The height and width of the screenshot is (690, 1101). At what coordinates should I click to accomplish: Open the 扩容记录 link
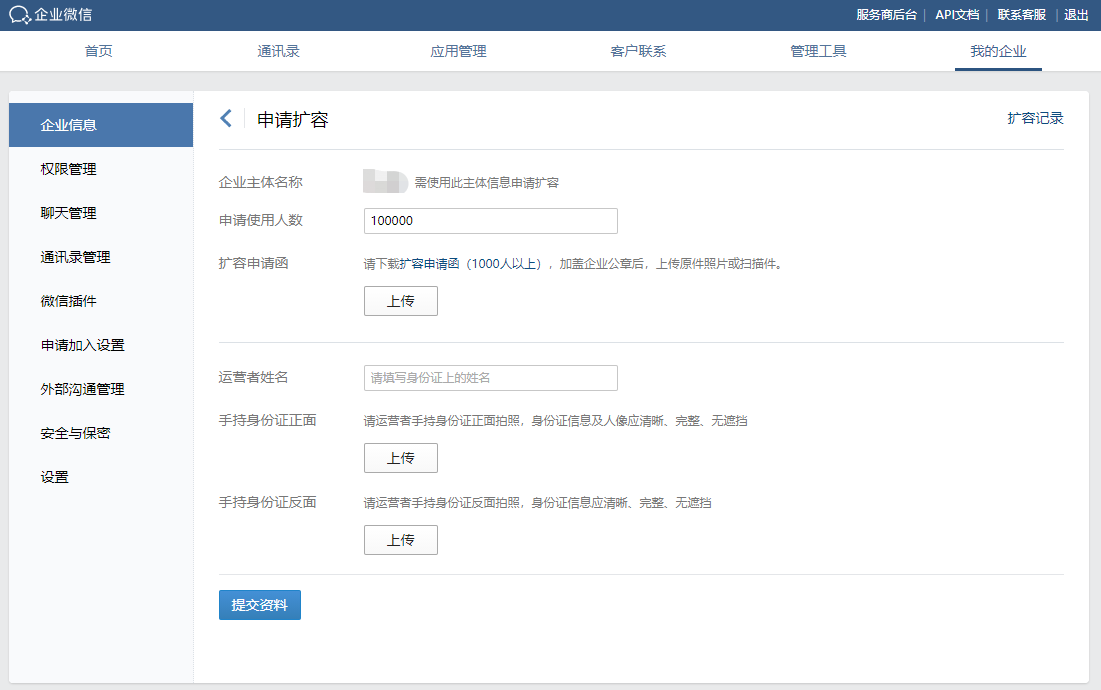(1035, 119)
